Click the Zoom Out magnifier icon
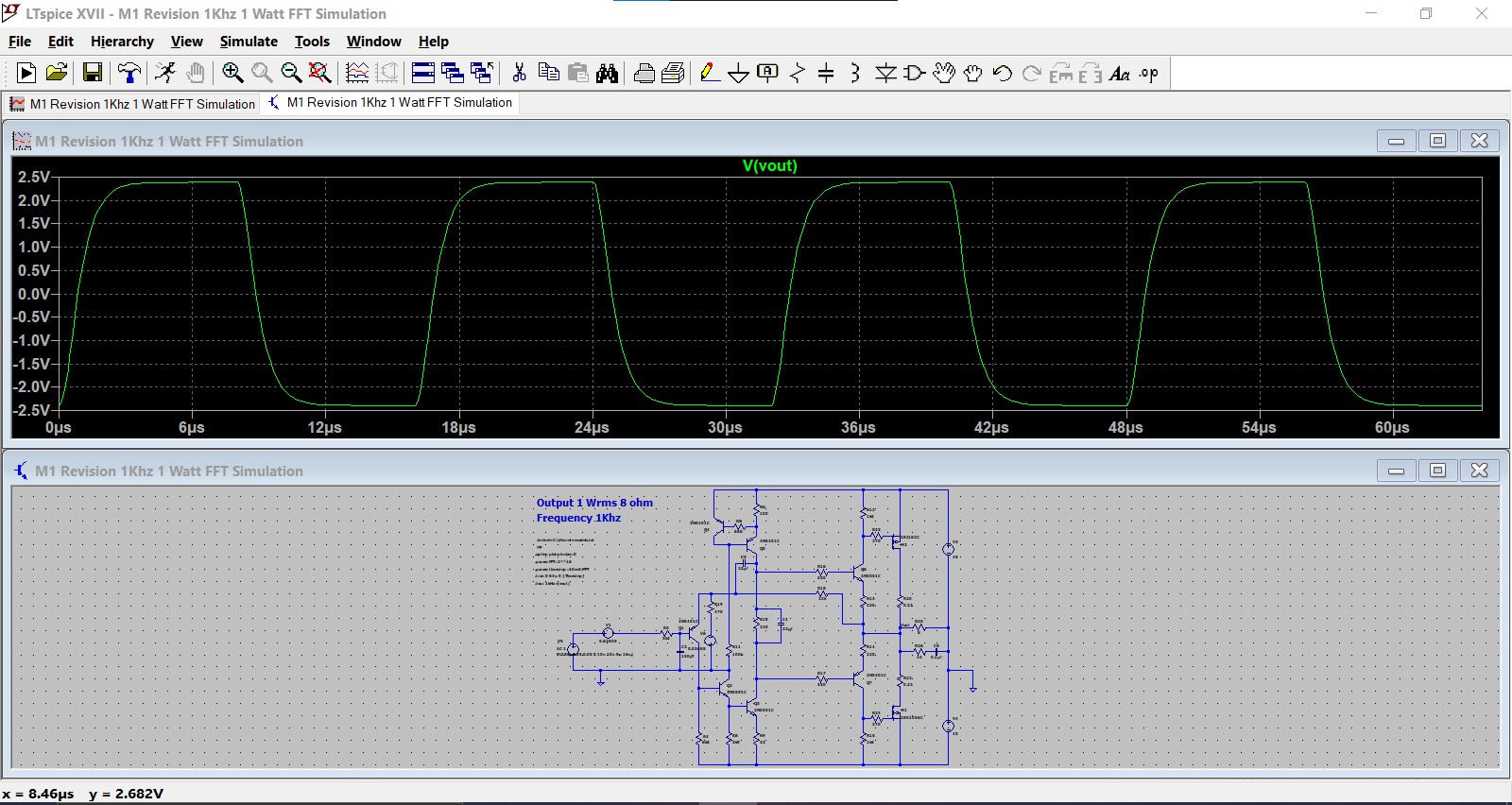Screen dimensions: 1512x805 [291, 73]
